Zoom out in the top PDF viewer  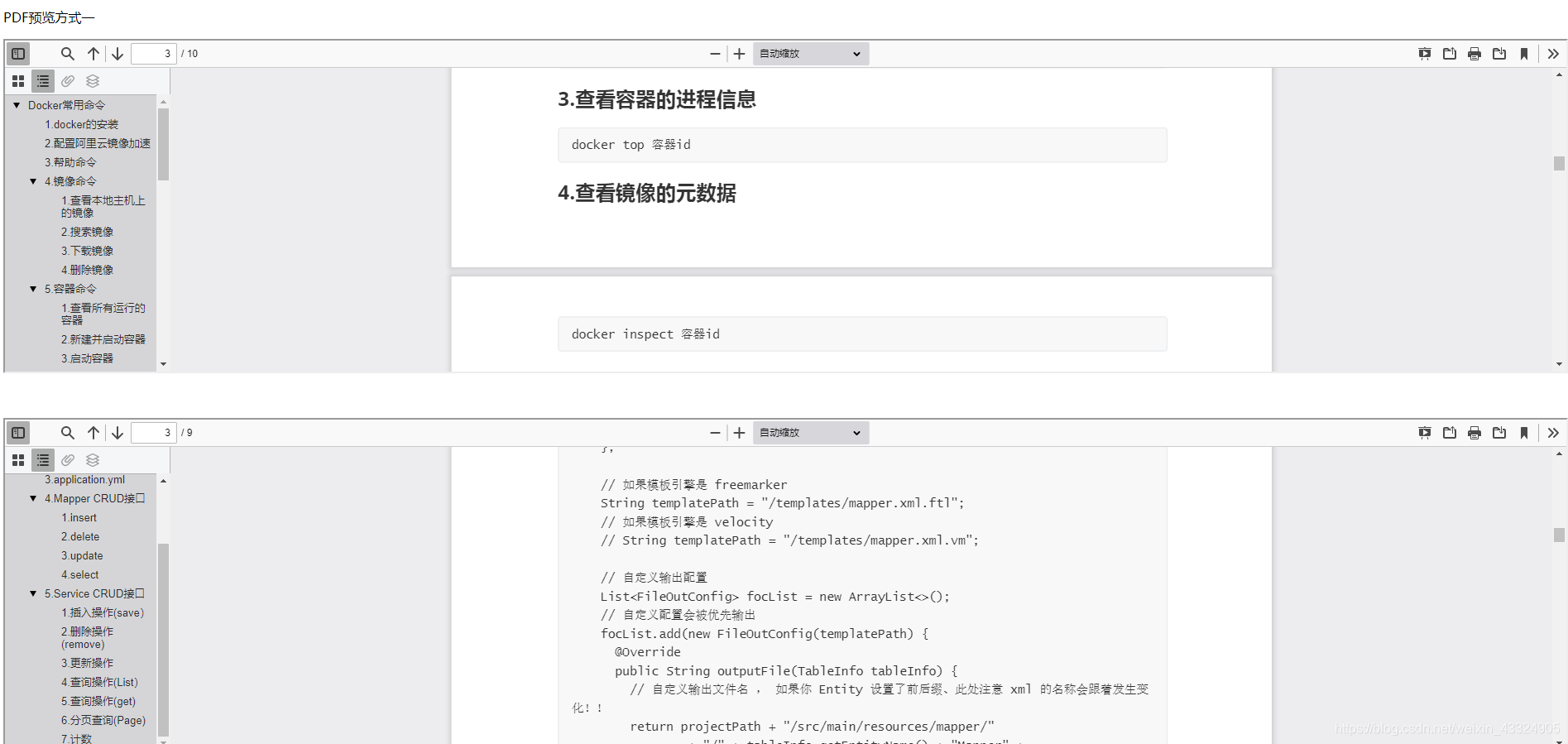[x=715, y=54]
